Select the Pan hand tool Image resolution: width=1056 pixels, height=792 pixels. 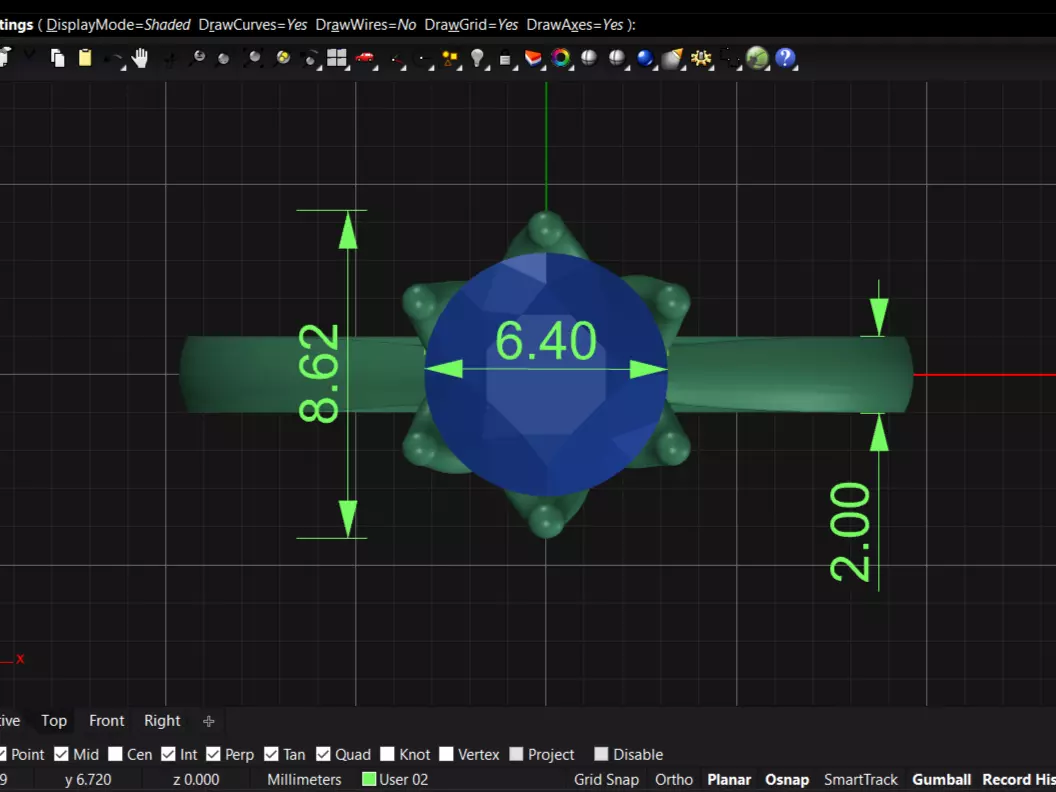(x=140, y=59)
